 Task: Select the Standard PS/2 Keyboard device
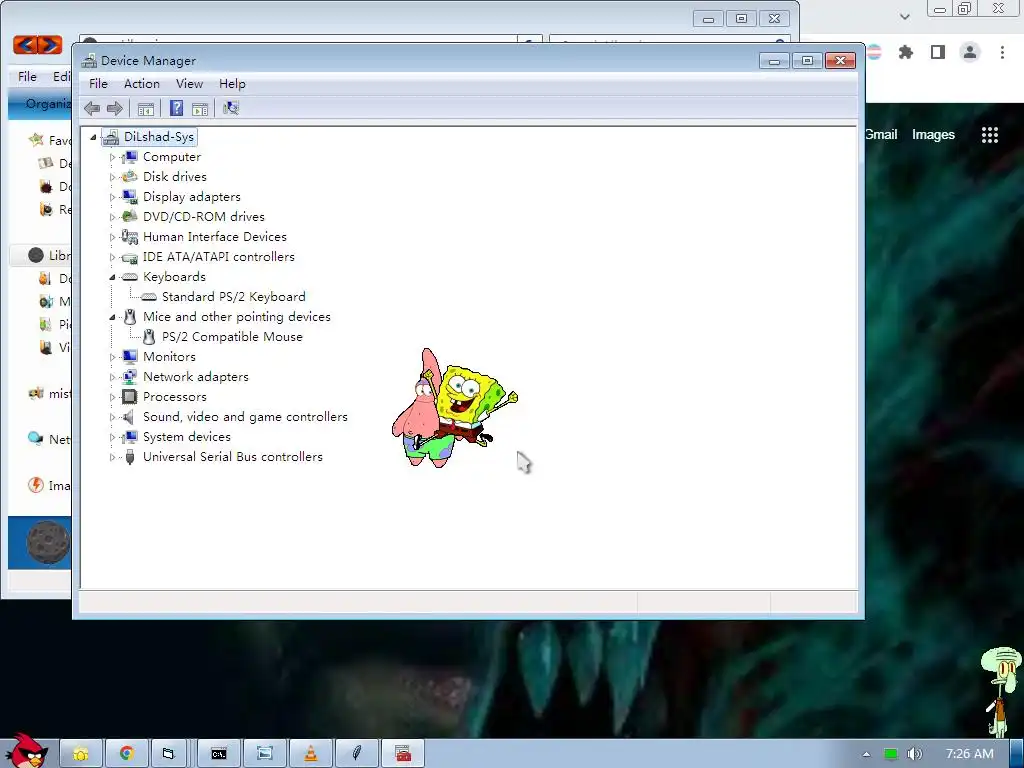233,296
